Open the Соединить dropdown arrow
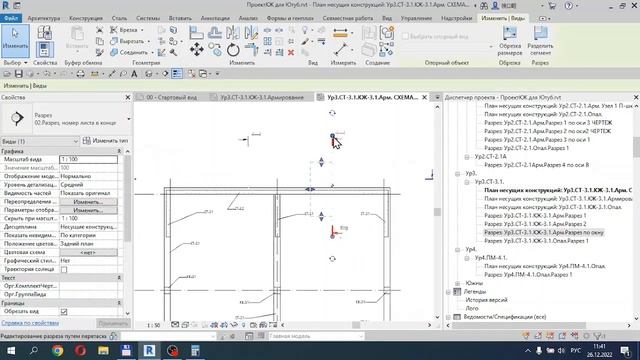Viewport: 640px width, 360px height. click(152, 52)
